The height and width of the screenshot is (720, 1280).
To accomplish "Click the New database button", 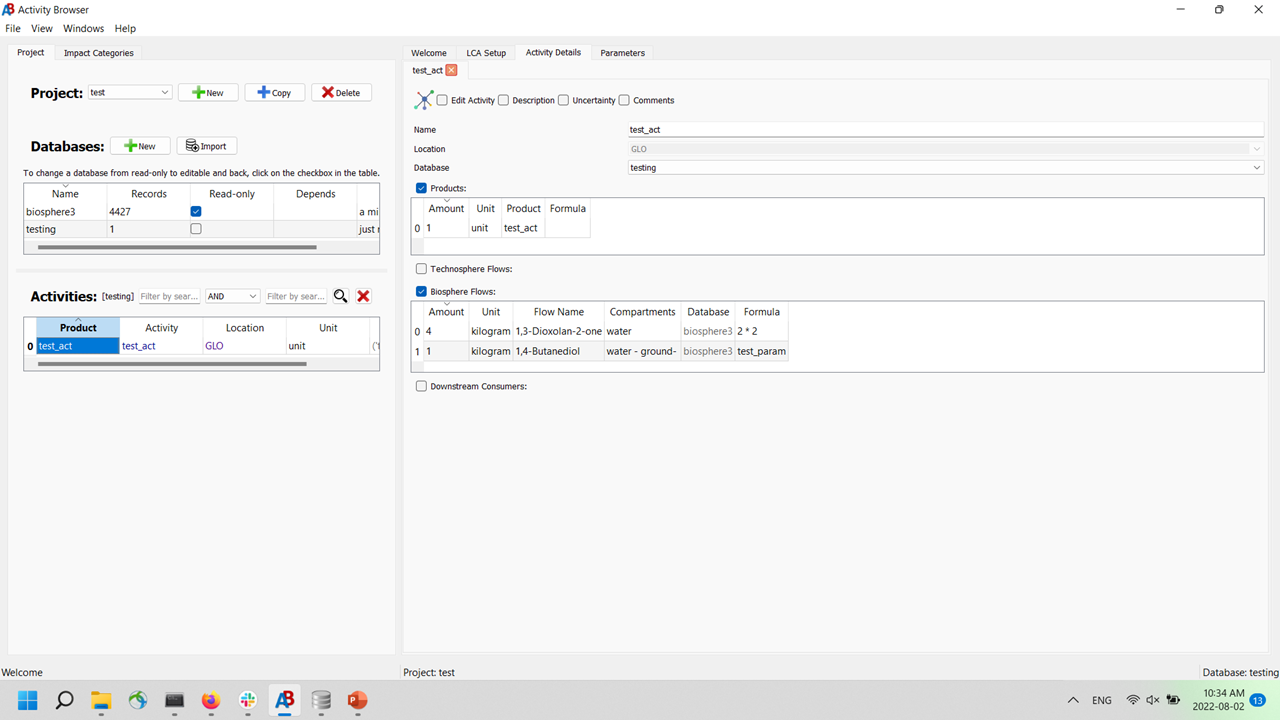I will tap(140, 146).
